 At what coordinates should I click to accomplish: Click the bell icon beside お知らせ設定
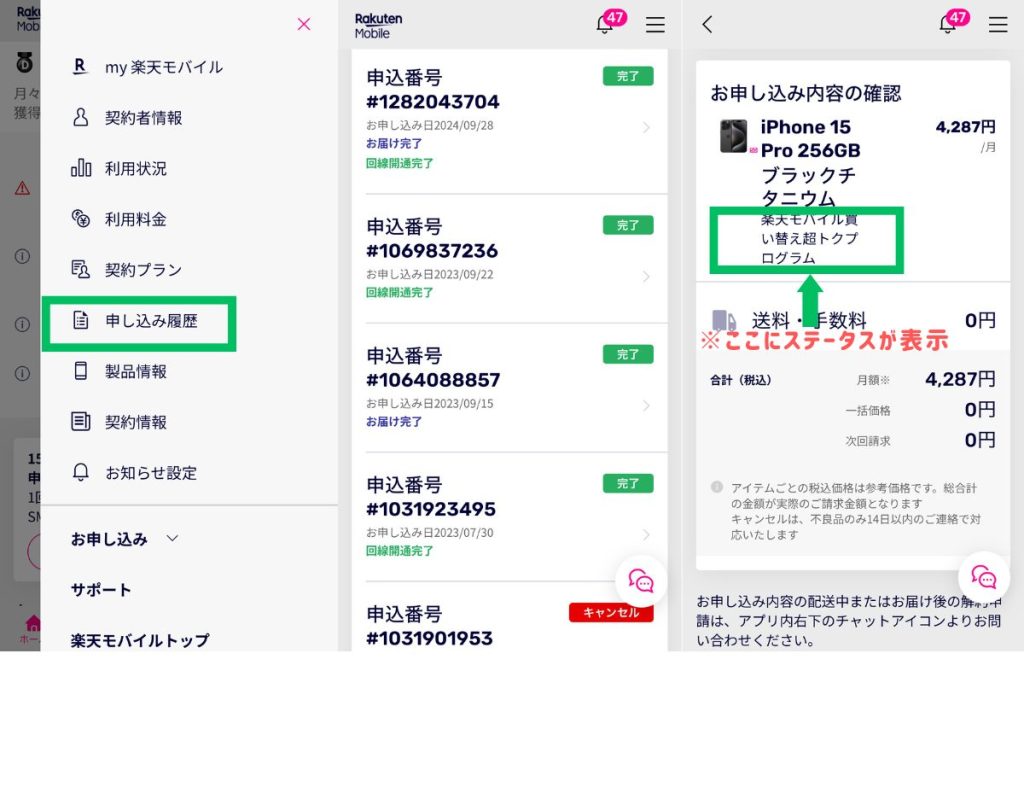(x=80, y=472)
